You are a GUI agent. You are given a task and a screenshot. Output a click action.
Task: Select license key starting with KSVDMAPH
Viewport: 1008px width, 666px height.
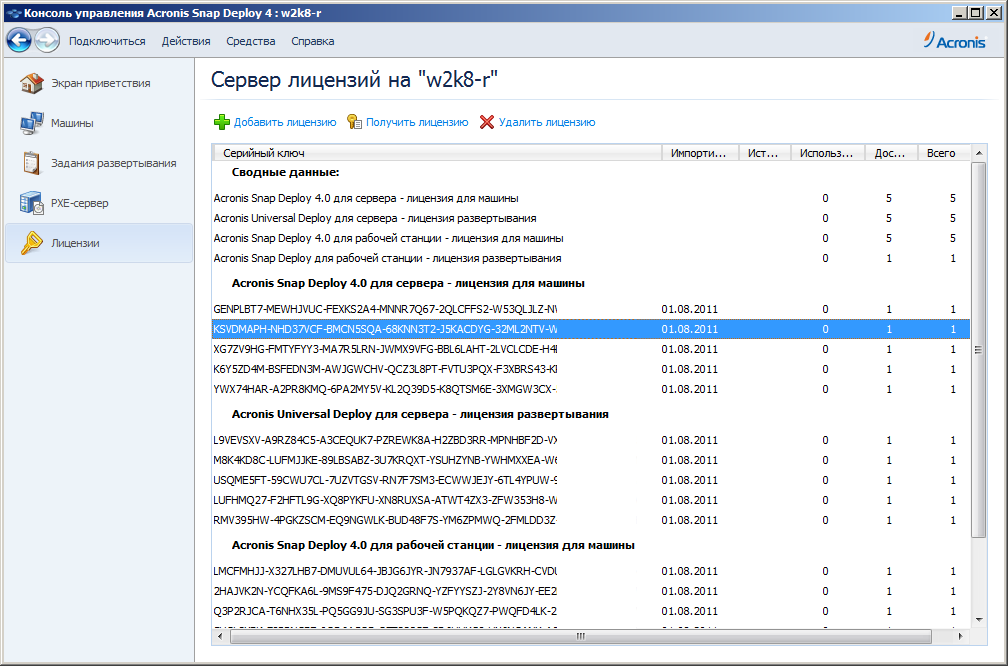pos(591,329)
